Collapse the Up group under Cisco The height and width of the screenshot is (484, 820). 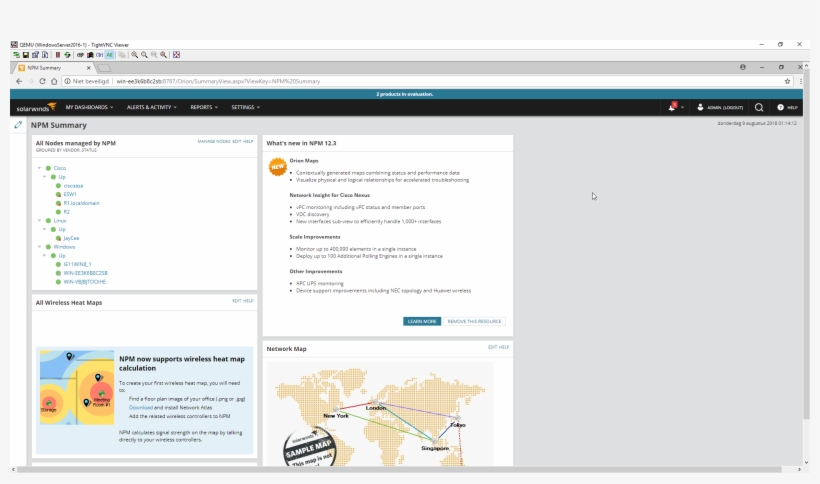coord(45,177)
